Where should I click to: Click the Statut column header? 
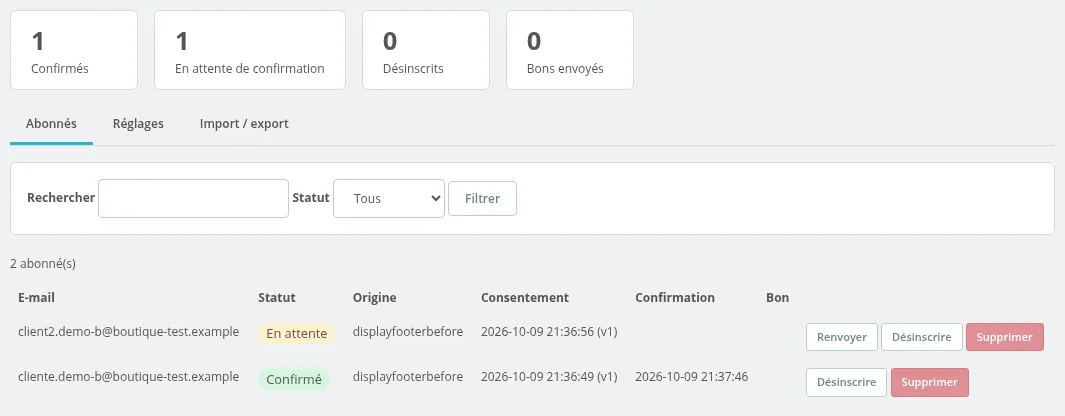(276, 298)
